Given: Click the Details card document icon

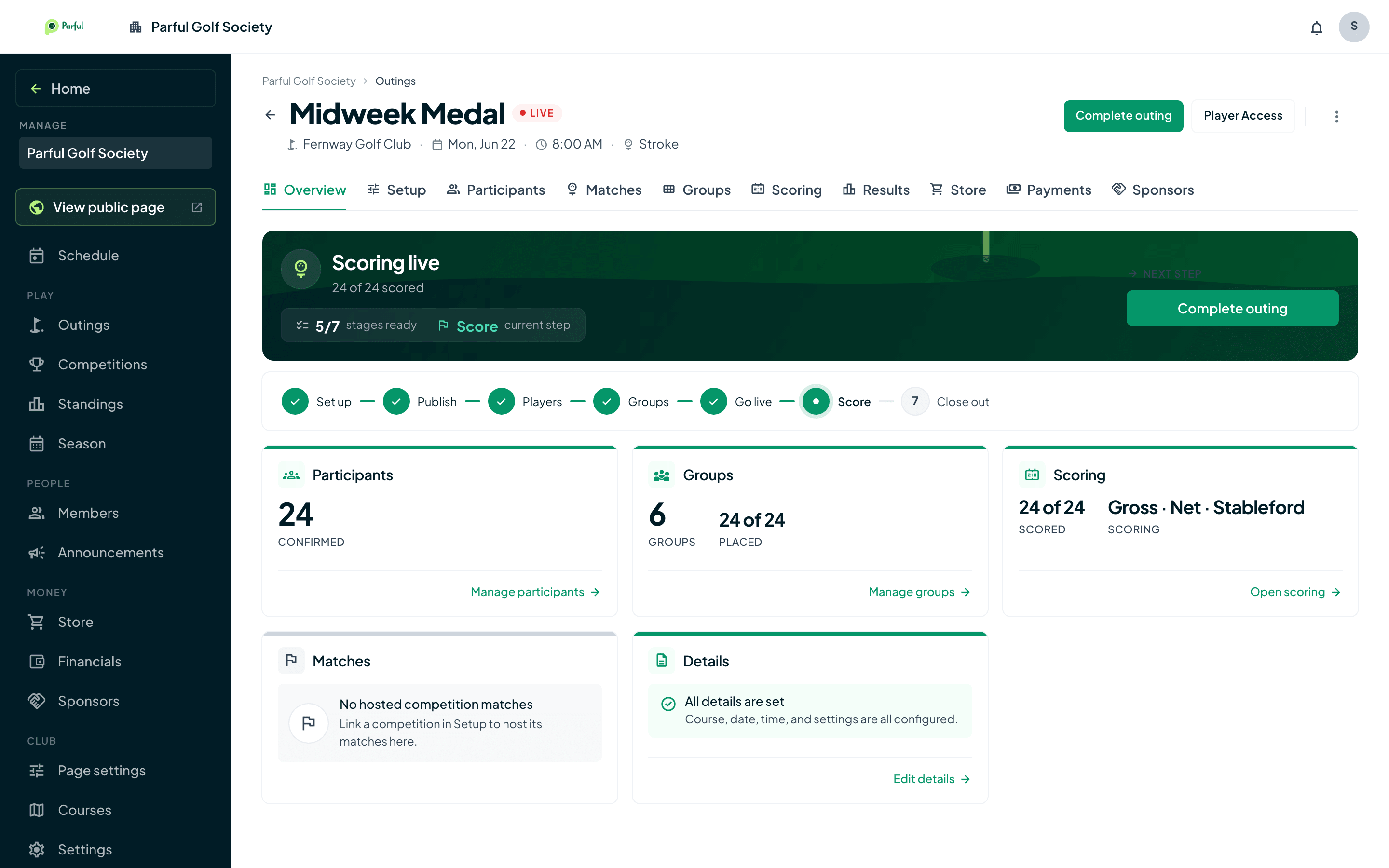Looking at the screenshot, I should click(x=662, y=661).
